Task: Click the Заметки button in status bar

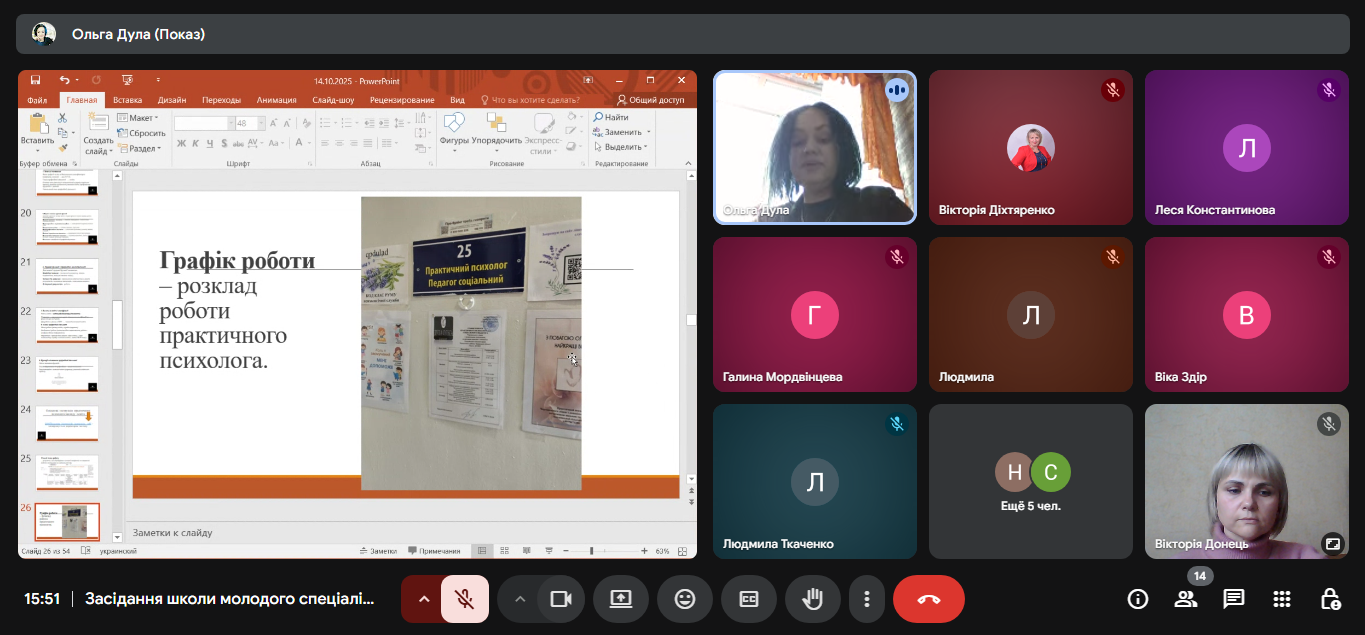Action: 378,551
